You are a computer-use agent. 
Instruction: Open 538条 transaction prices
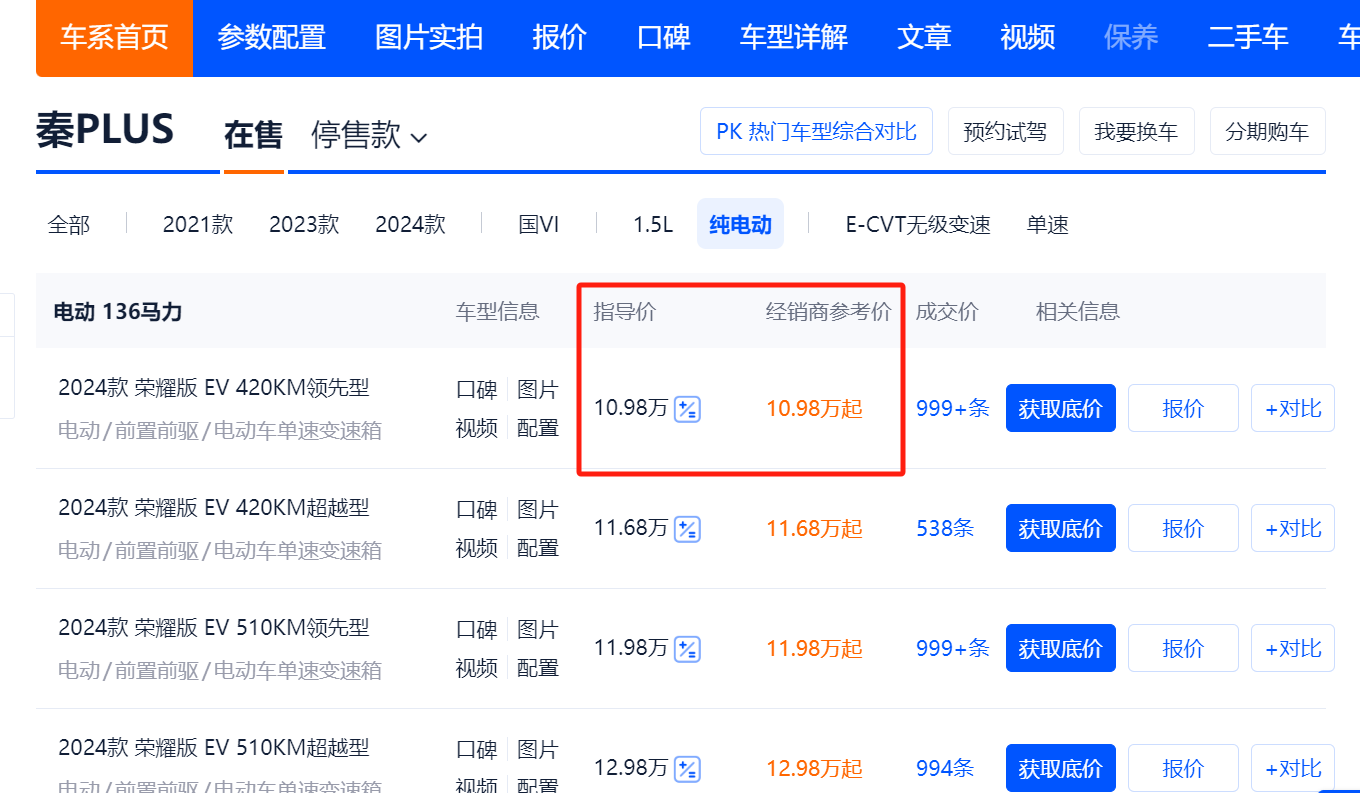(945, 528)
